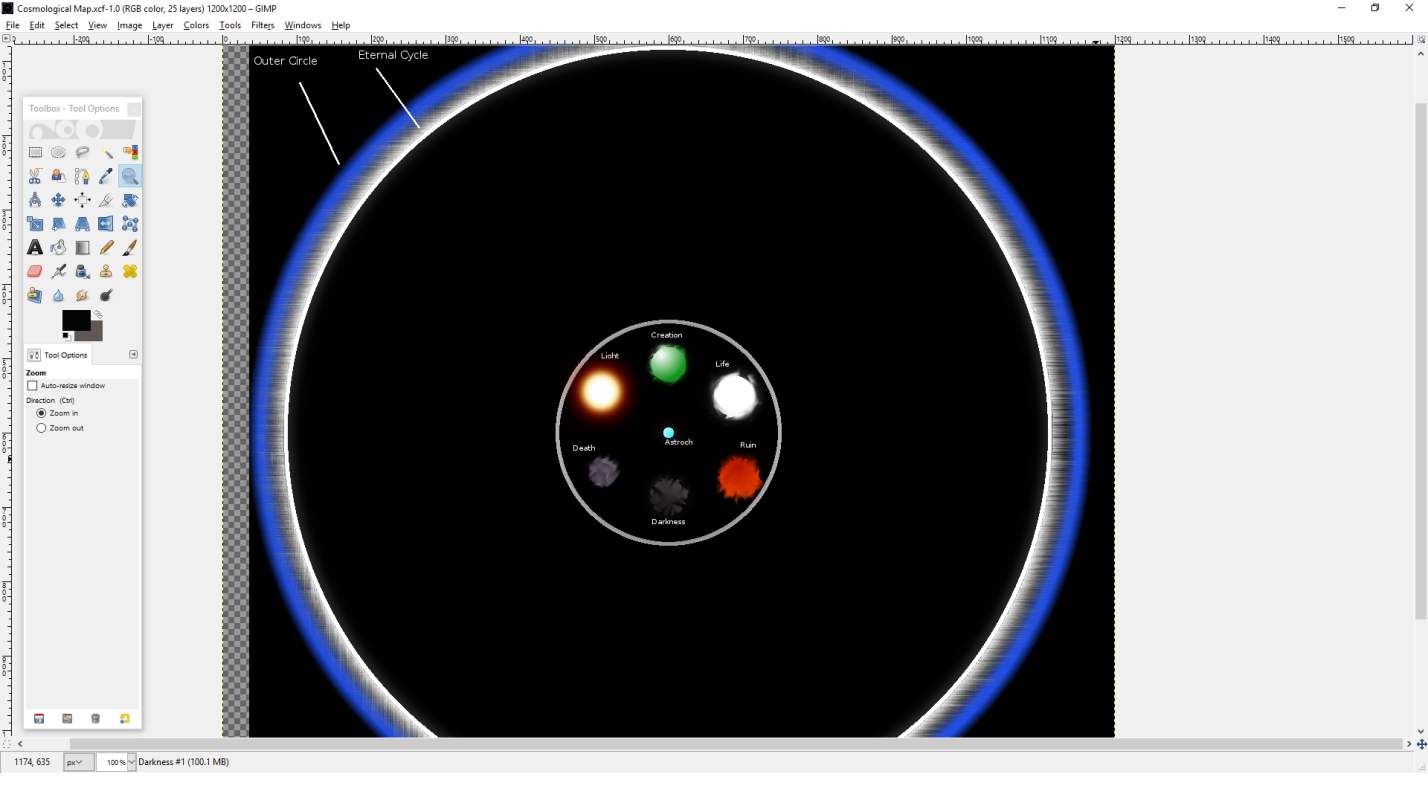The width and height of the screenshot is (1428, 800).
Task: Open image menu button at ruler corner
Action: point(6,39)
